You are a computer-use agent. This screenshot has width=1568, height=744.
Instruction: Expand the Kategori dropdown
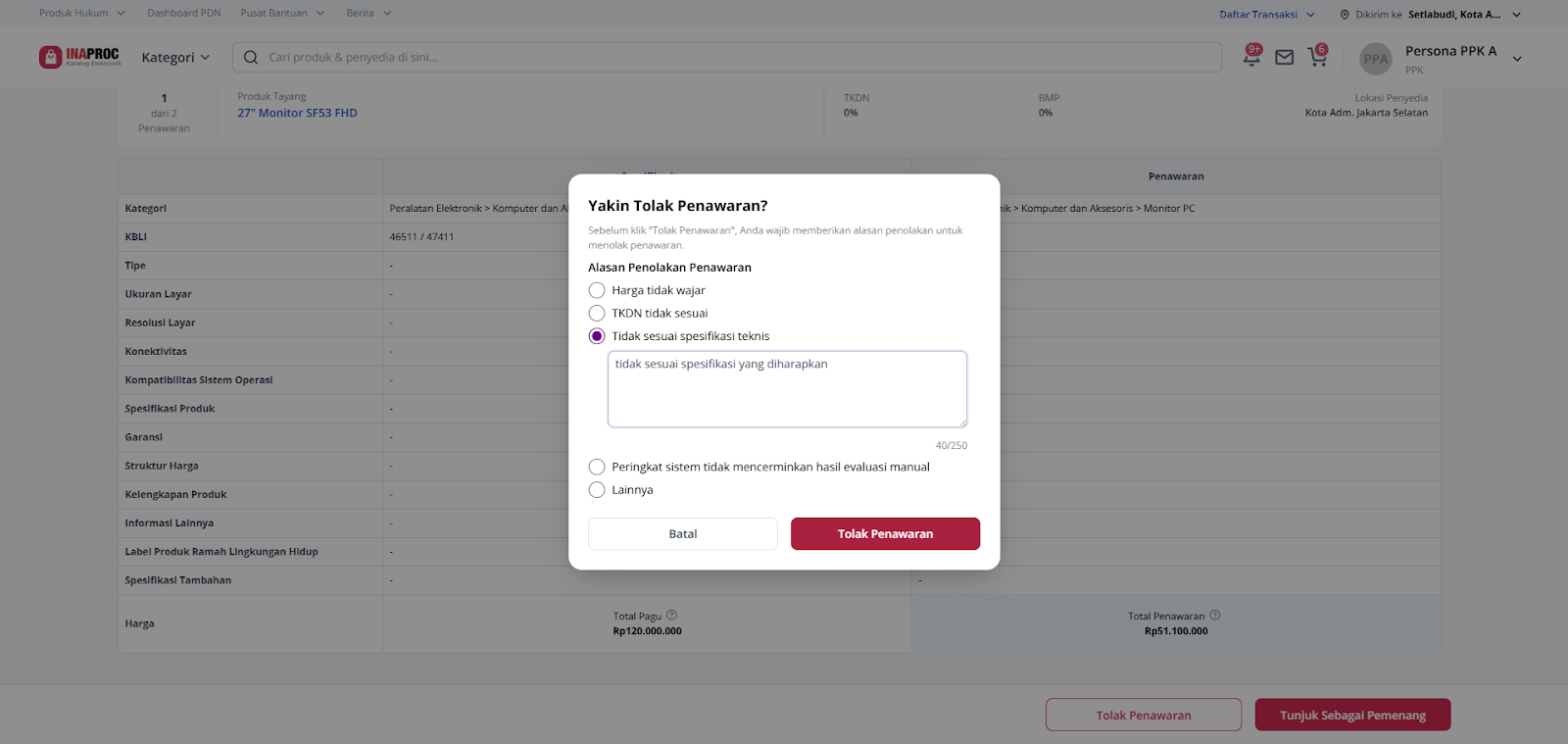(x=175, y=58)
